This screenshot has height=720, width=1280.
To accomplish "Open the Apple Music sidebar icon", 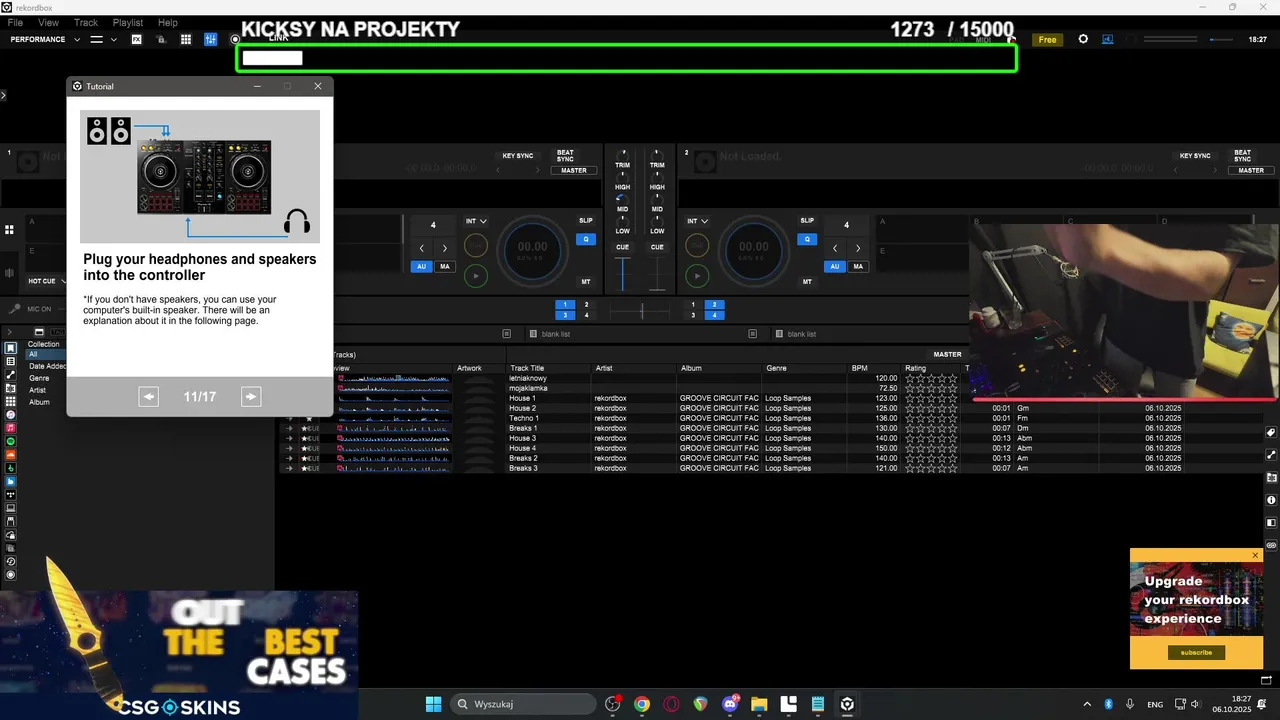I will (11, 428).
